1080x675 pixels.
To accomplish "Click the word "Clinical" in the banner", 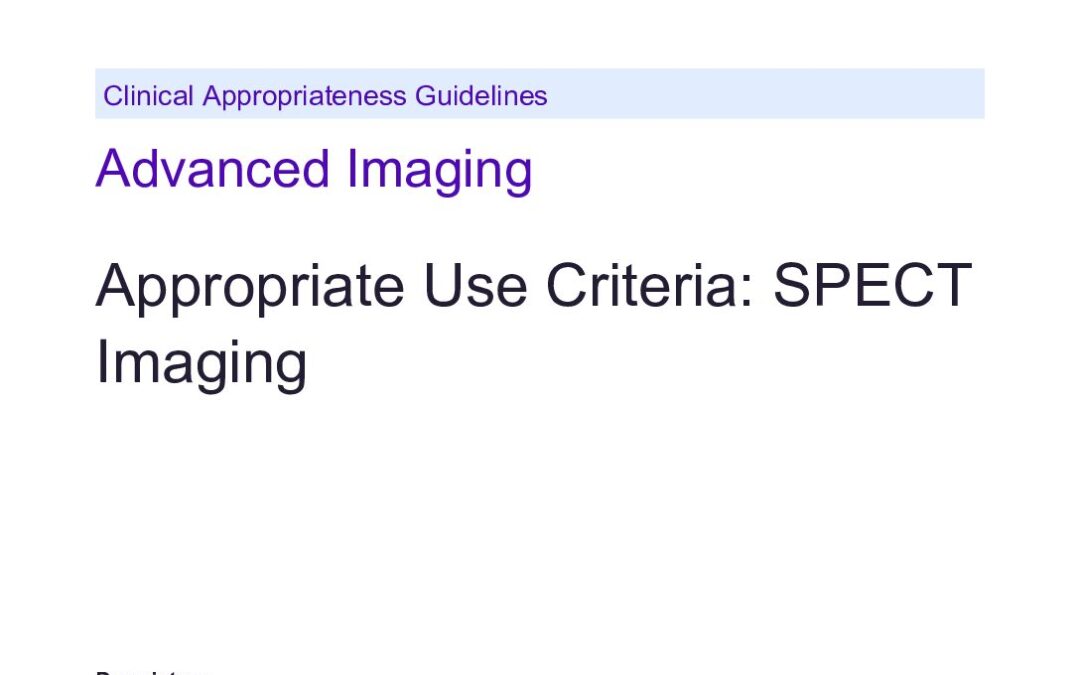I will 149,96.
